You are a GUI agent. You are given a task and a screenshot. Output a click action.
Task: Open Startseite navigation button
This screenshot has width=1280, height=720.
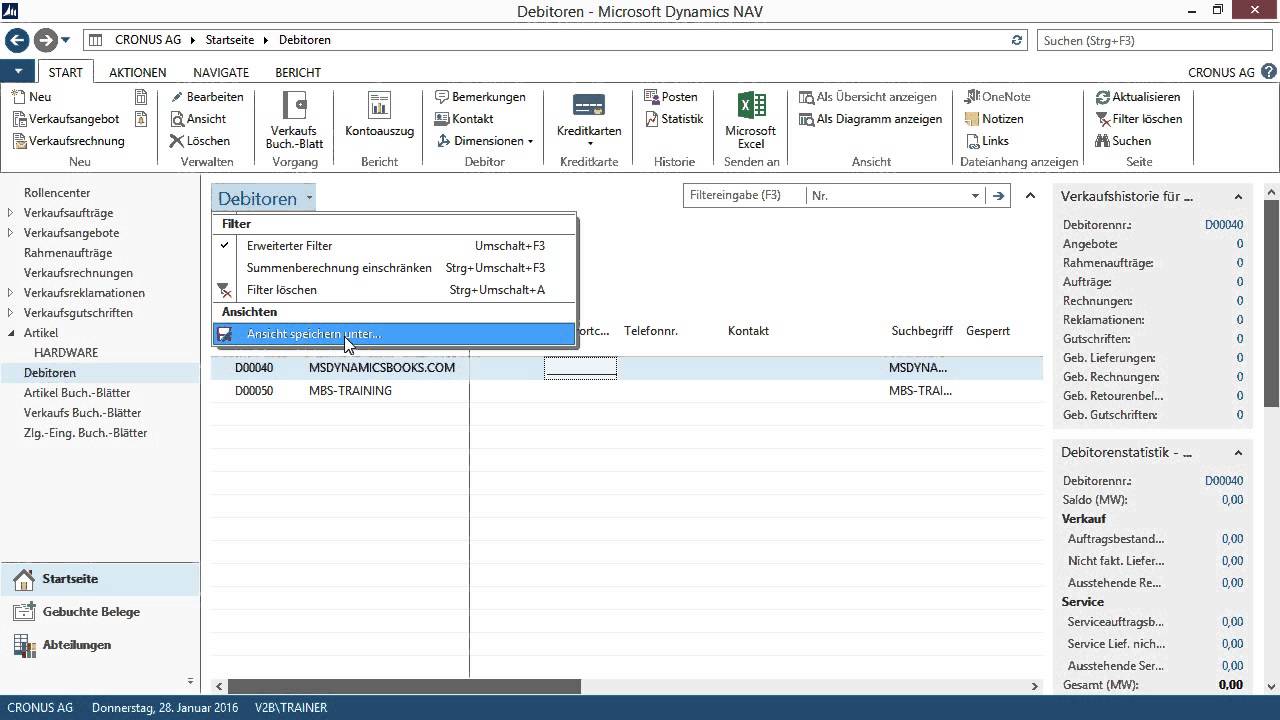tap(100, 579)
